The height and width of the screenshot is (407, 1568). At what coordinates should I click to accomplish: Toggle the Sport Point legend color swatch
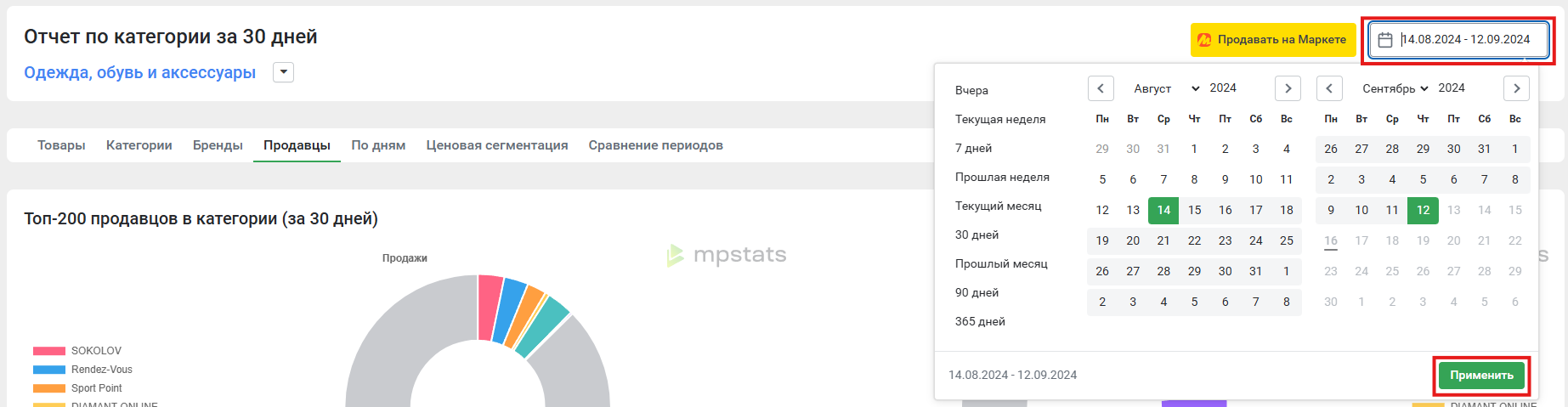point(49,388)
